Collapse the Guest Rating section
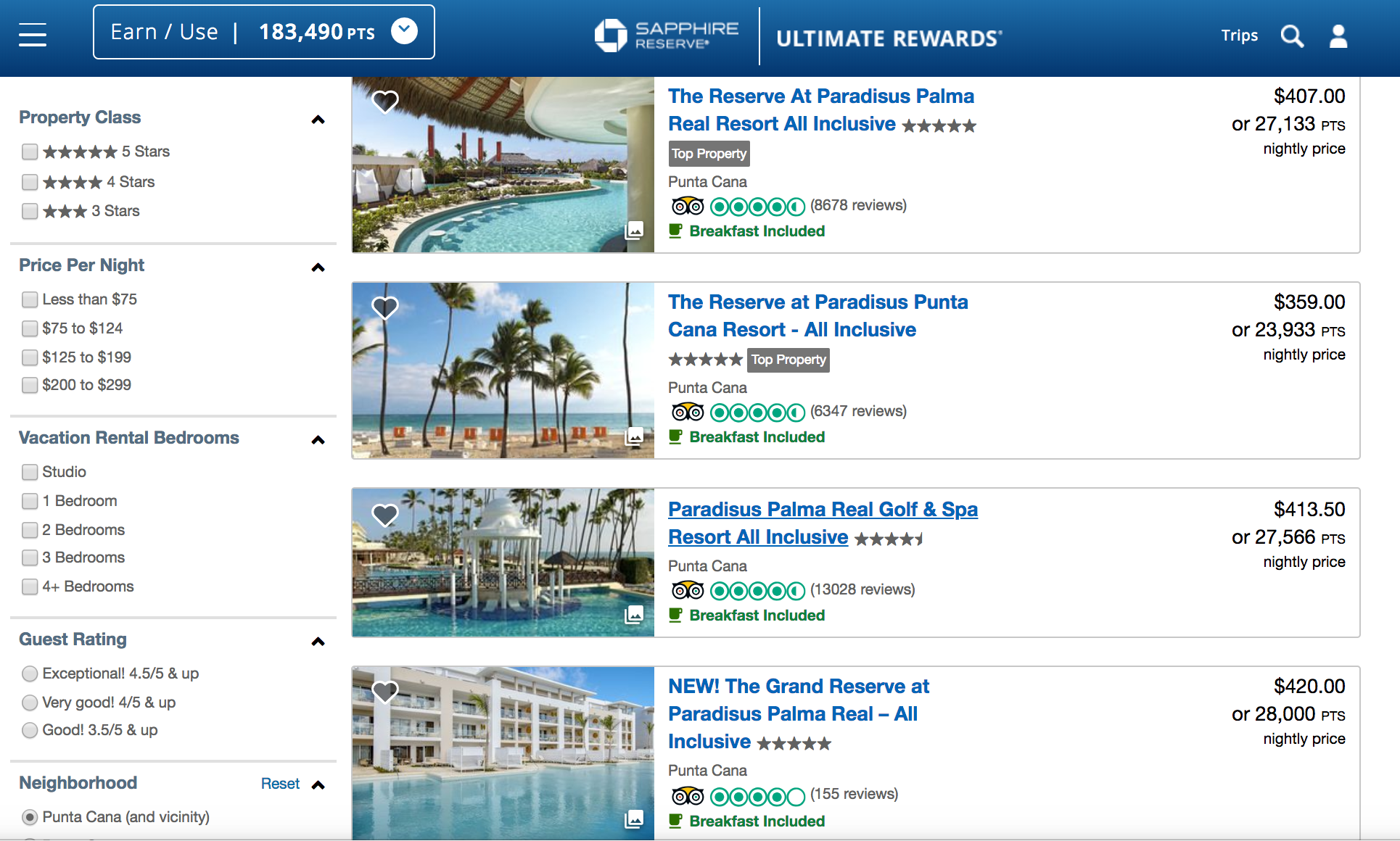This screenshot has height=841, width=1400. point(318,642)
